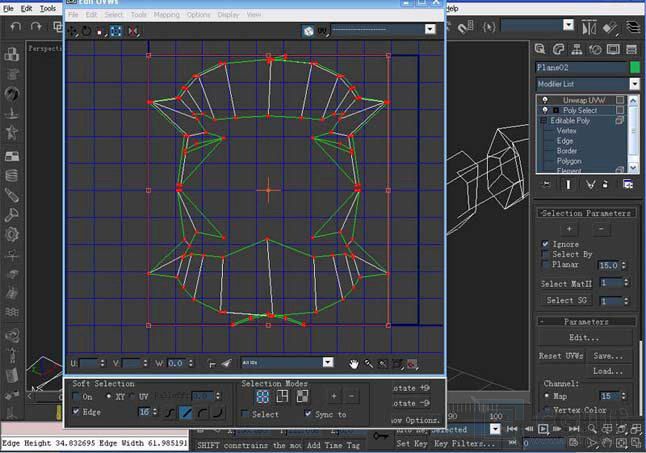
Task: Click the U coordinate input field
Action: tap(89, 363)
